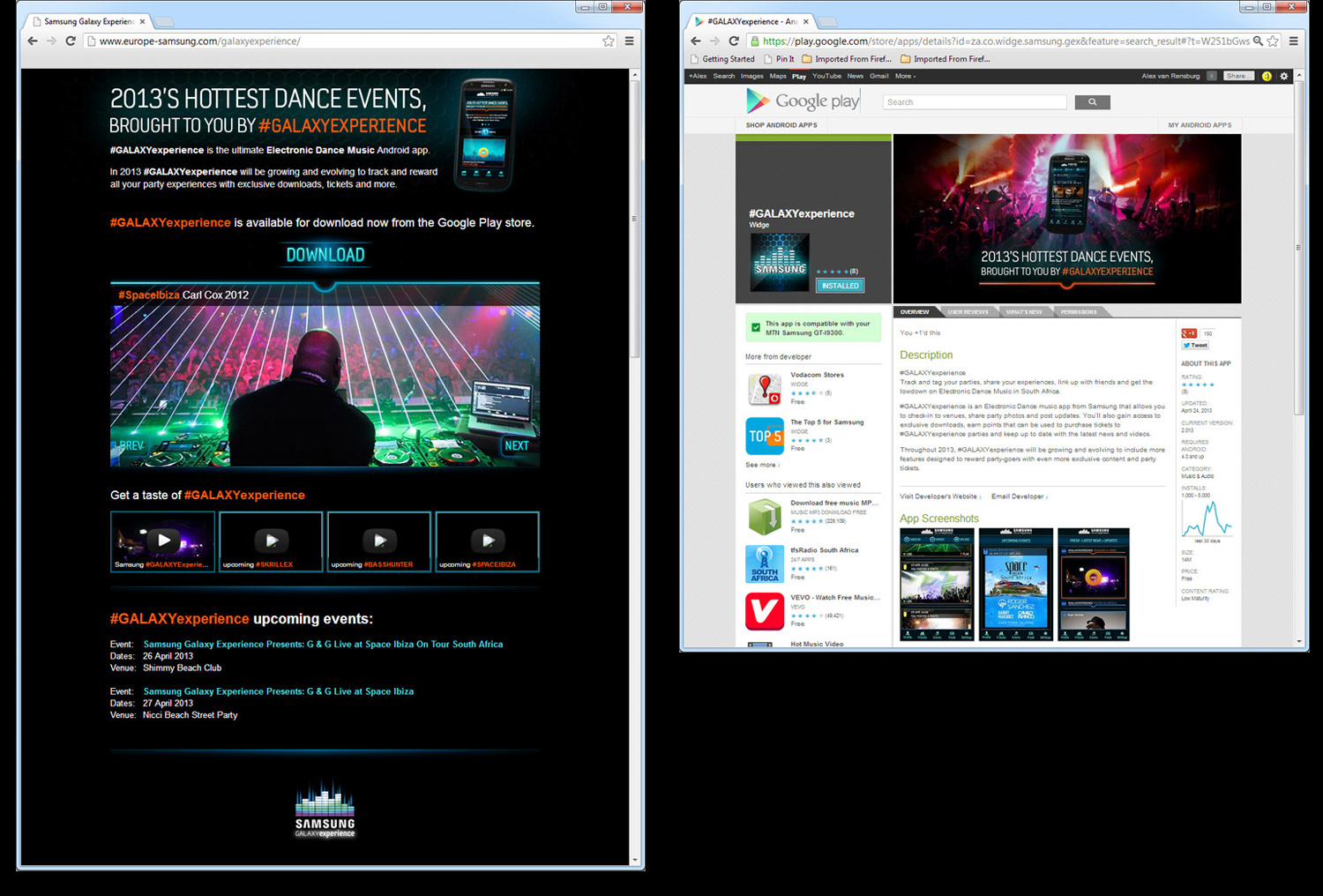This screenshot has width=1323, height=896.
Task: Click the Samsung page vertical scrollbar thumb
Action: coord(635,219)
